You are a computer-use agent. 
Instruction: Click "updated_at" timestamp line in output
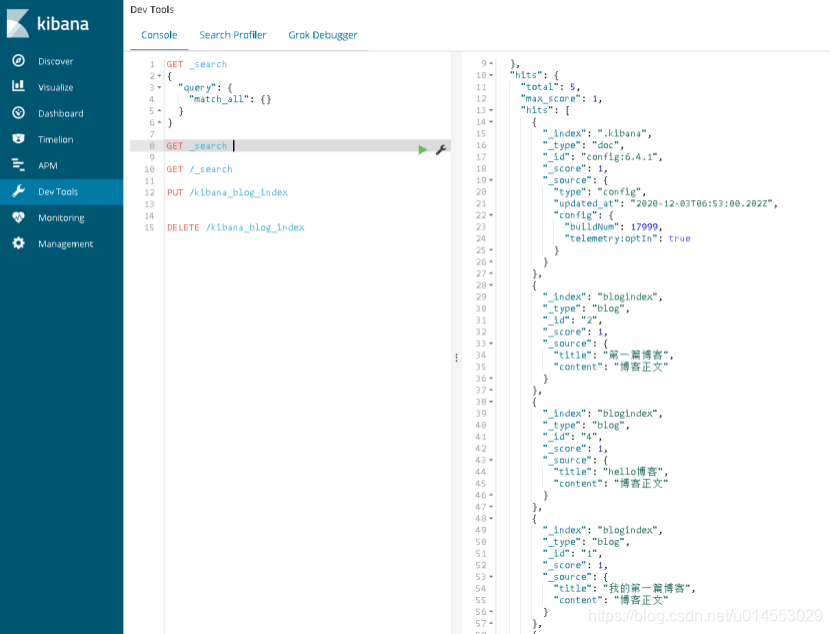pos(665,204)
